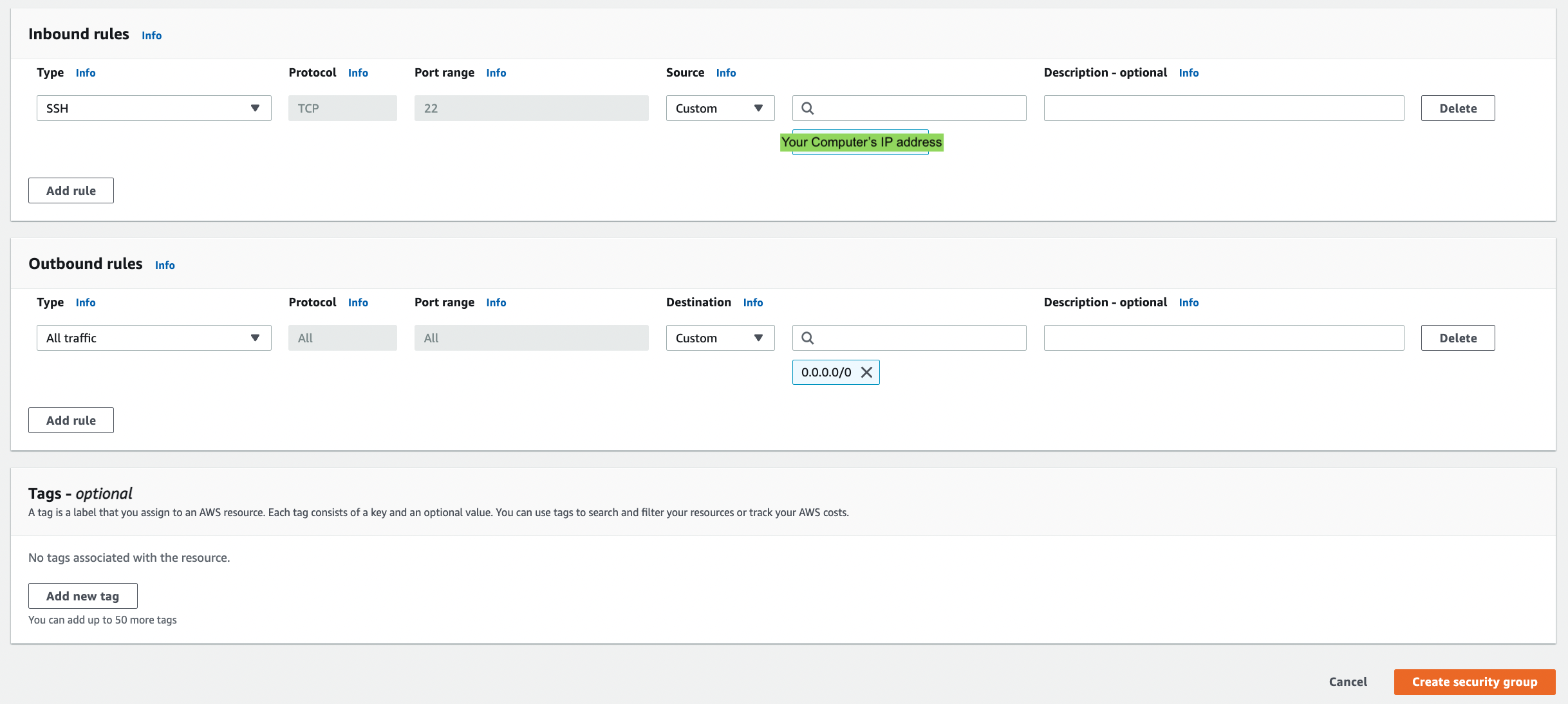Screen dimensions: 1568x704
Task: Open Info link beside Outbound rules heading
Action: (165, 265)
